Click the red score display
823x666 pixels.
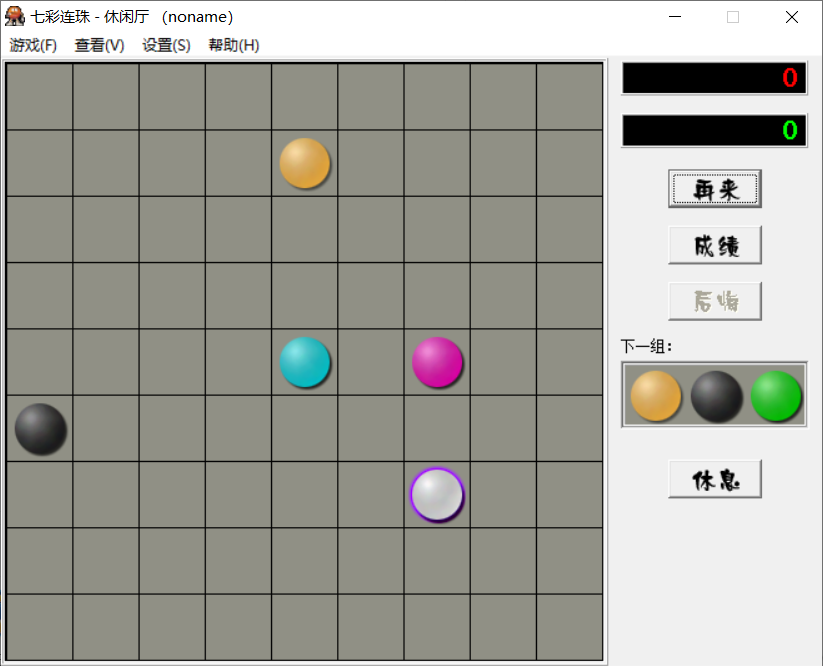tap(714, 78)
